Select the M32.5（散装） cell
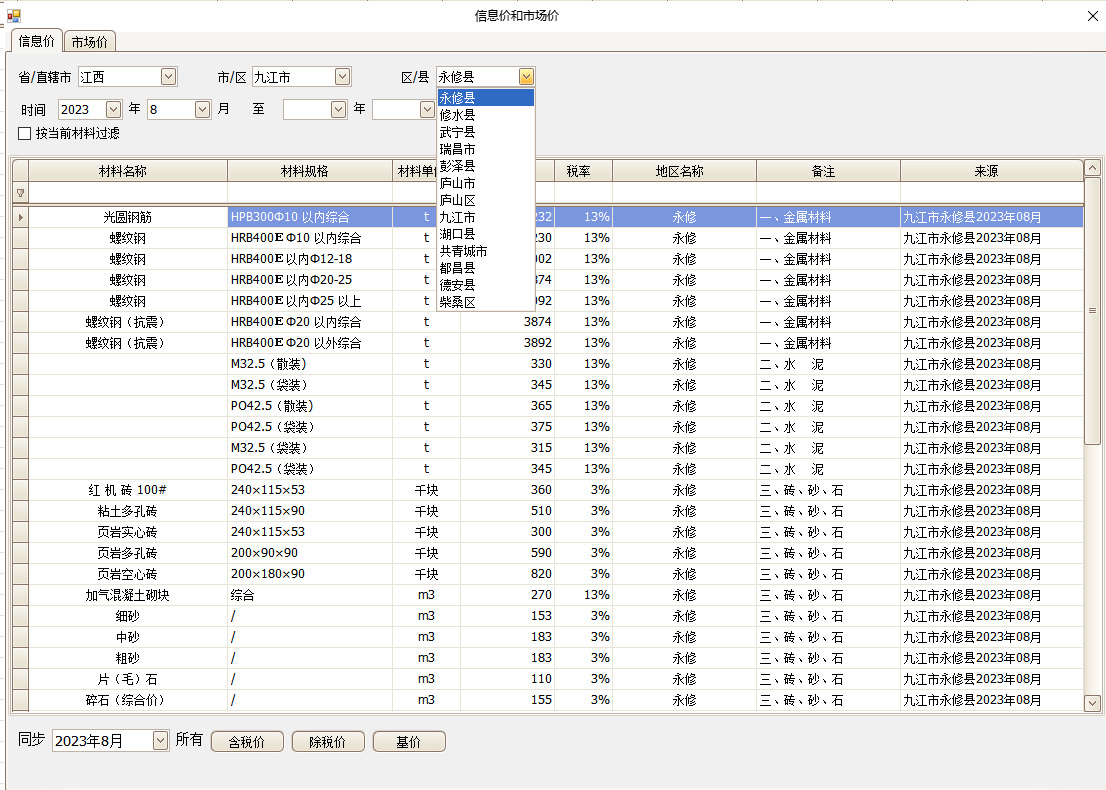Image resolution: width=1106 pixels, height=790 pixels. (x=310, y=364)
